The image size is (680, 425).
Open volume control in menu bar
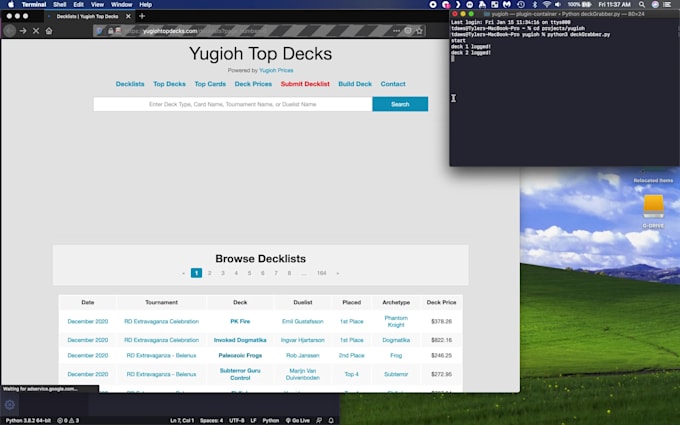click(x=558, y=4)
